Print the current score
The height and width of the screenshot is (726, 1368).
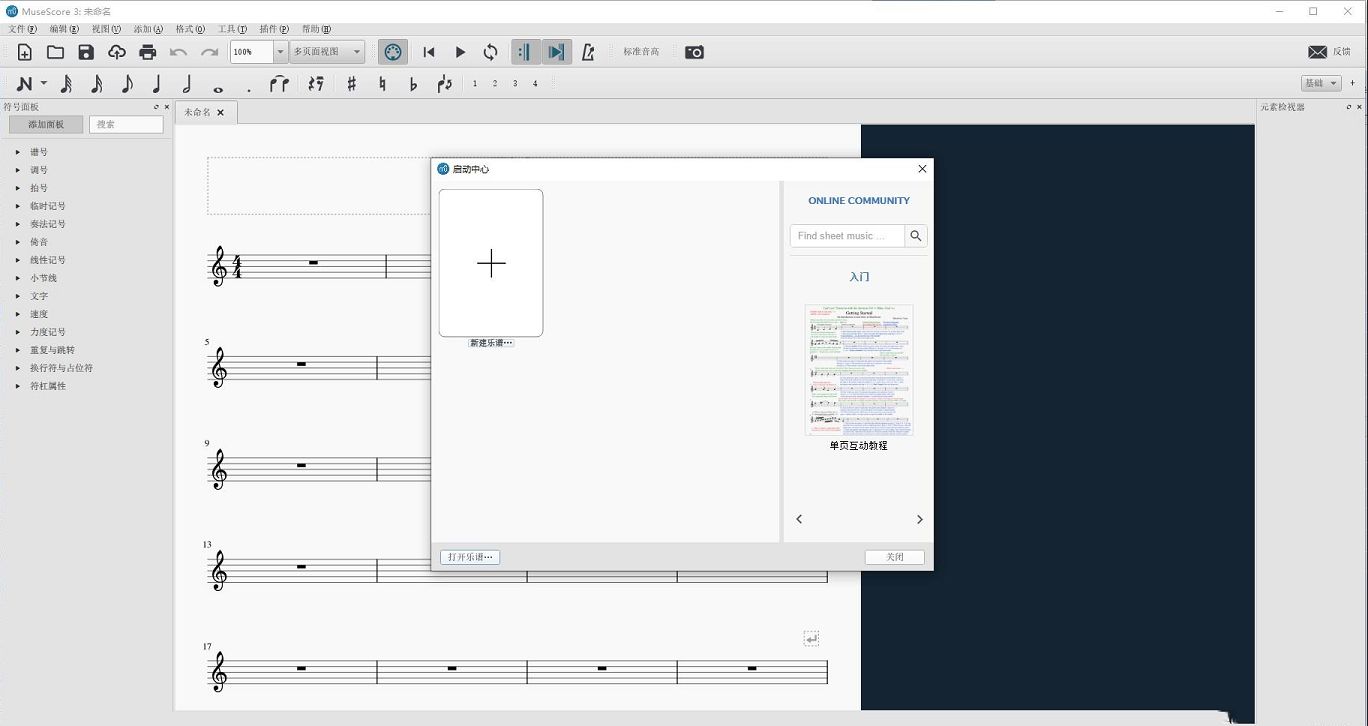point(148,51)
